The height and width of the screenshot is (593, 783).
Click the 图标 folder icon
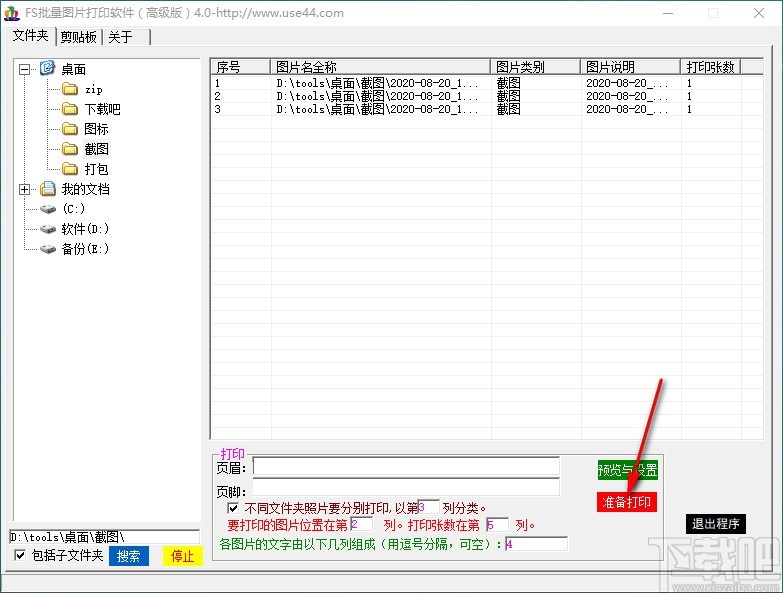pos(70,129)
